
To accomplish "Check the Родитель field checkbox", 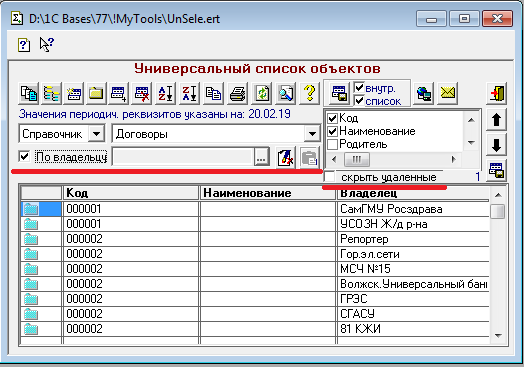I will pyautogui.click(x=332, y=144).
